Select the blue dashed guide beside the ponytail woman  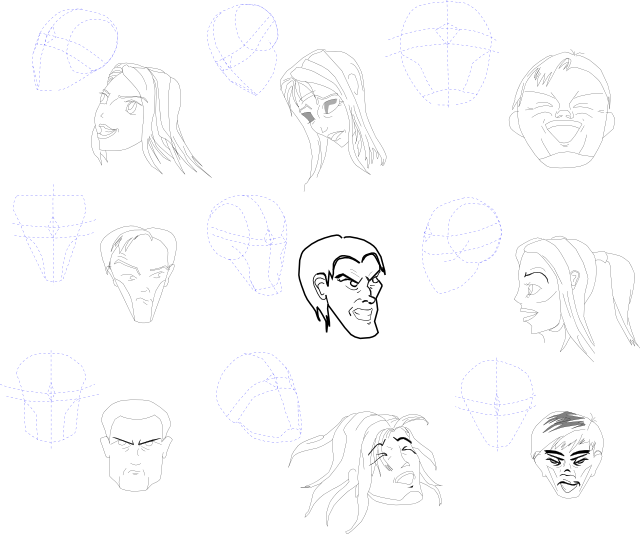pos(462,245)
